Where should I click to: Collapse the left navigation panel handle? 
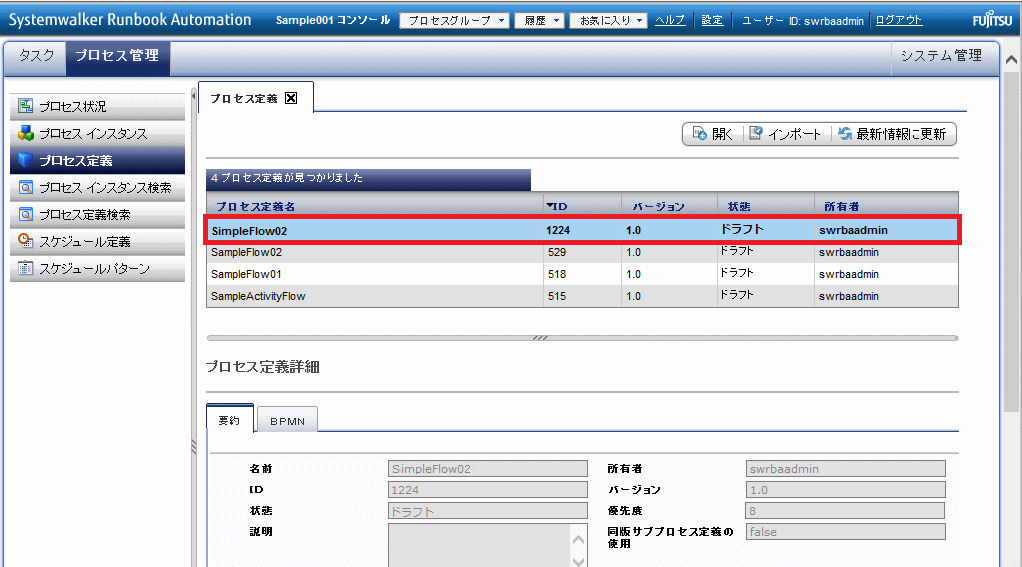coord(194,96)
